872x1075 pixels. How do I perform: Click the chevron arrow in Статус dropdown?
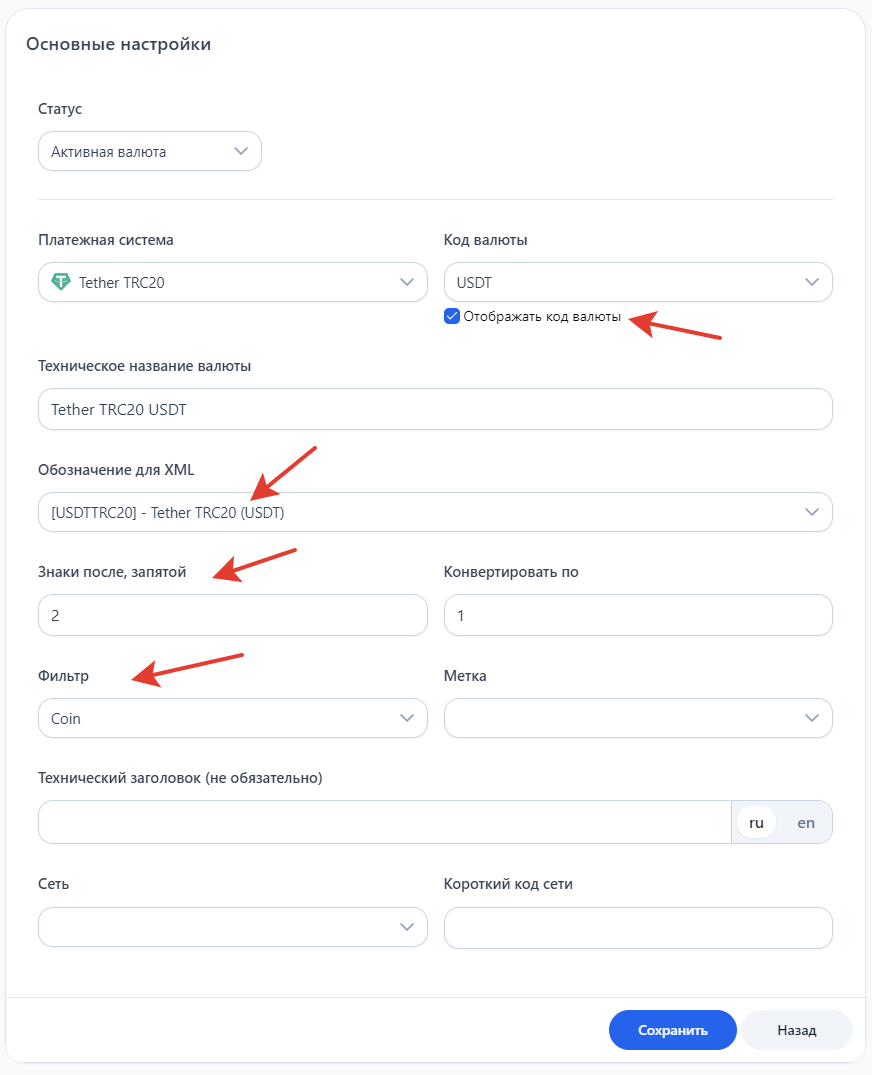(240, 152)
